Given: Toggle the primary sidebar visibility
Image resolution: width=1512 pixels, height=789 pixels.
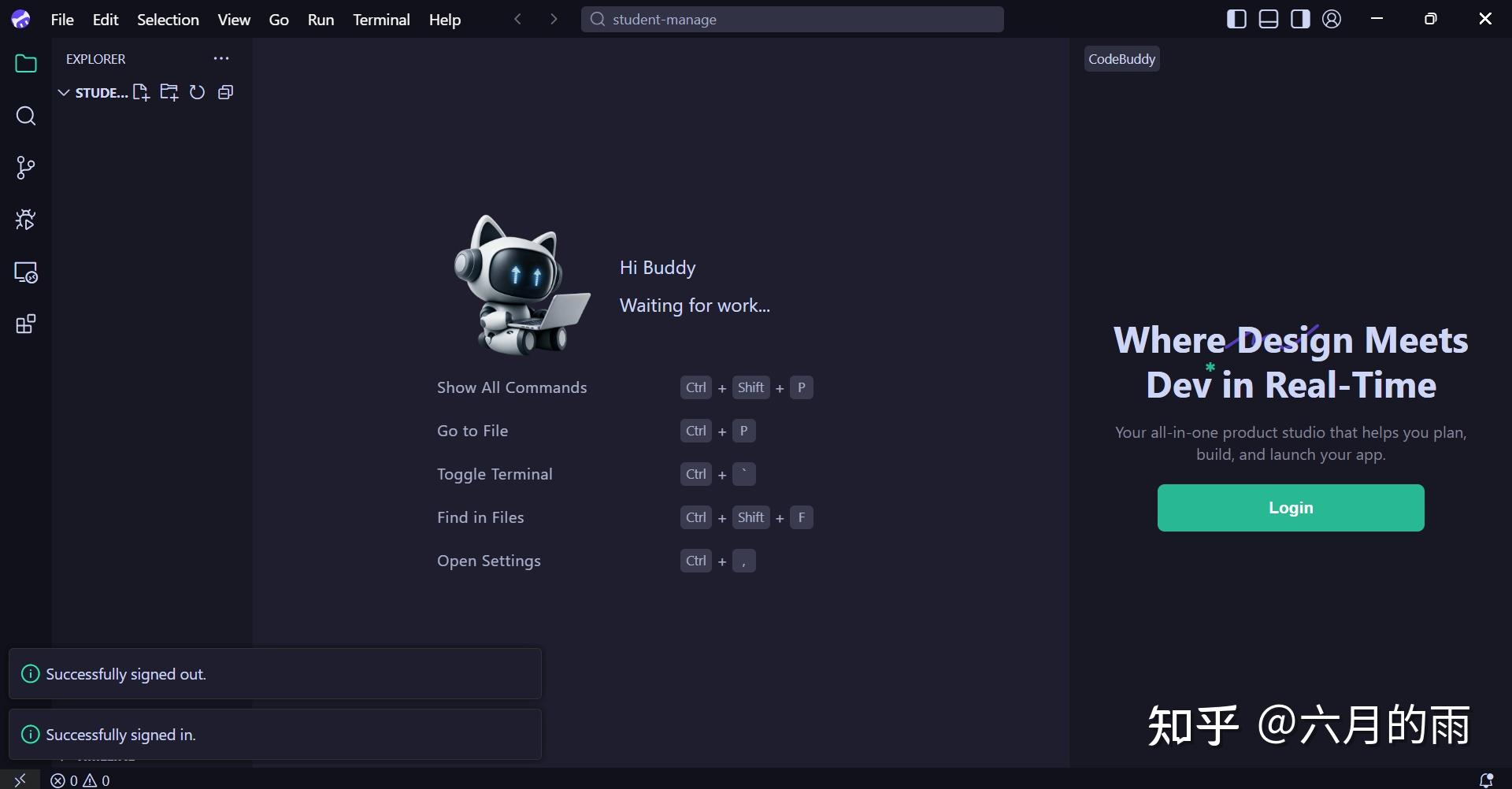Looking at the screenshot, I should pyautogui.click(x=1236, y=18).
